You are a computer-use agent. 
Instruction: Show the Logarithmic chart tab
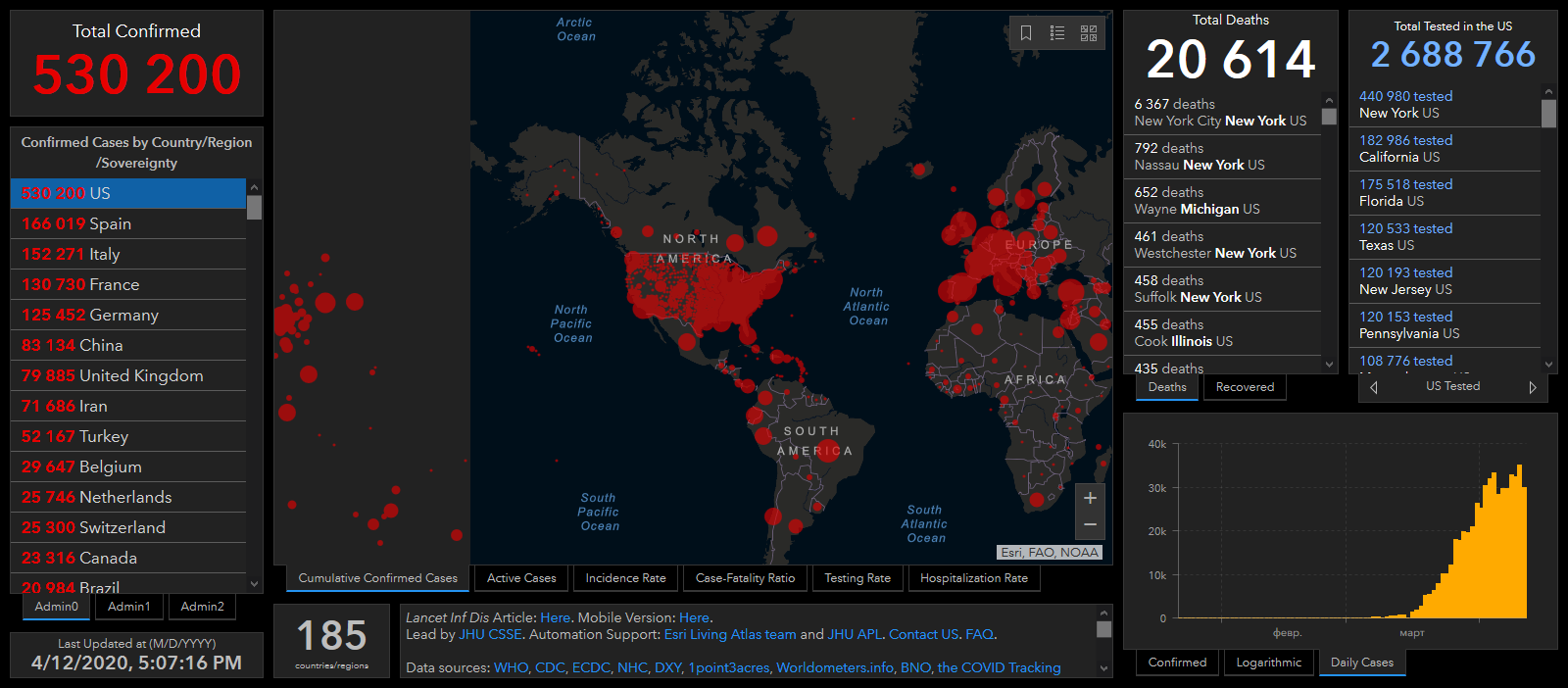point(1268,663)
